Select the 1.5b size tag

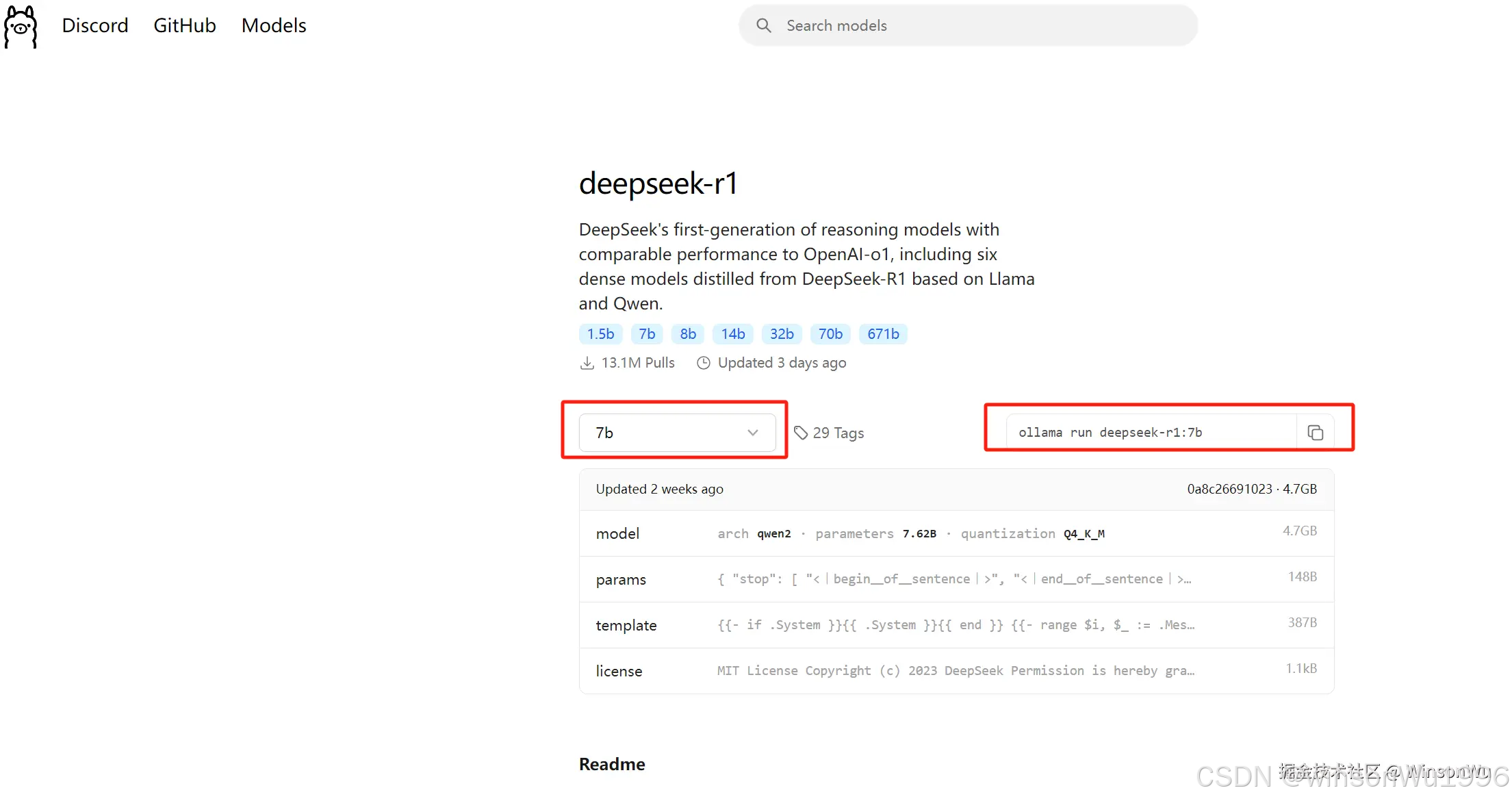[x=600, y=334]
